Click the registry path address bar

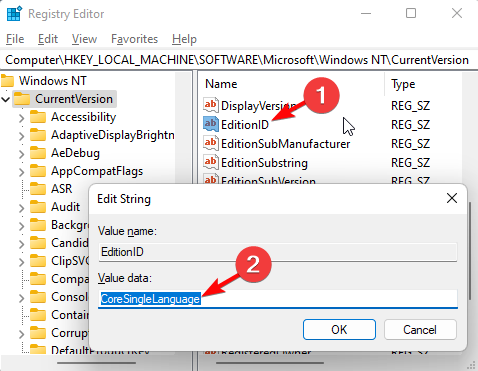coord(239,60)
